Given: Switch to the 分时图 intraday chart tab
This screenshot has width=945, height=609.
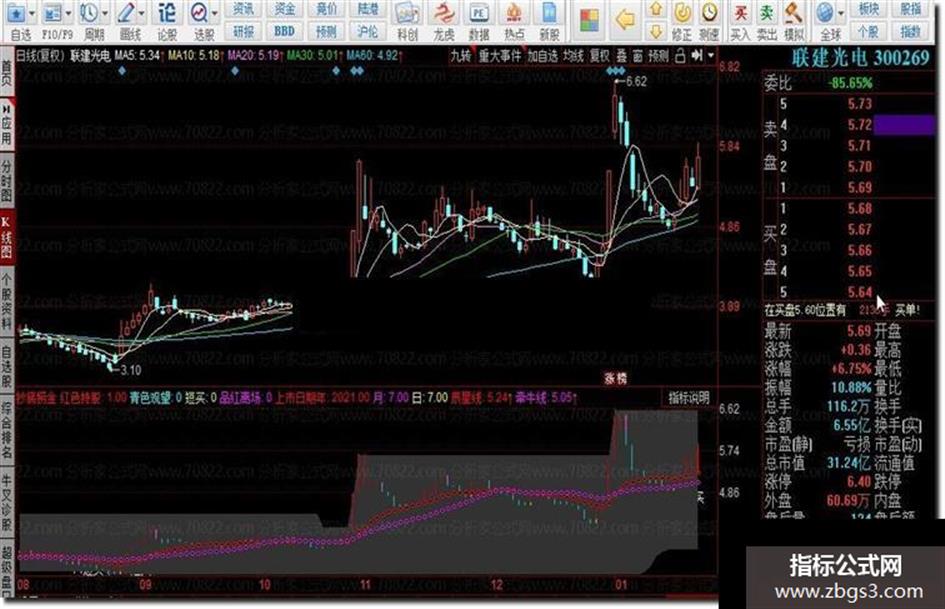Looking at the screenshot, I should (7, 180).
